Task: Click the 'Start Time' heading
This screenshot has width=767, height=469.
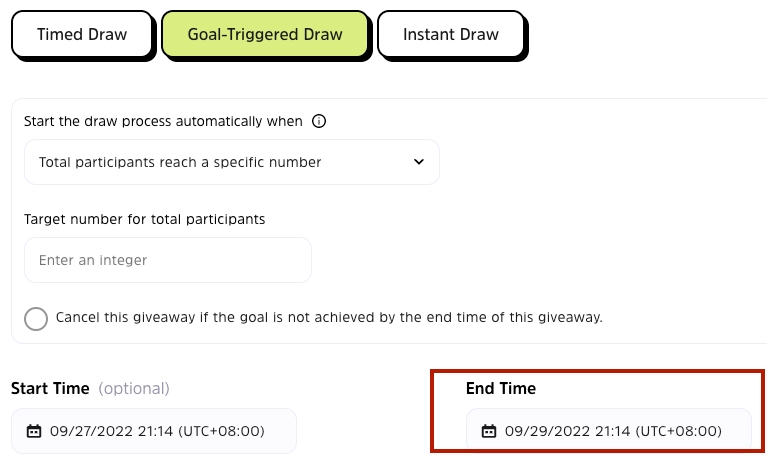Action: [x=49, y=388]
